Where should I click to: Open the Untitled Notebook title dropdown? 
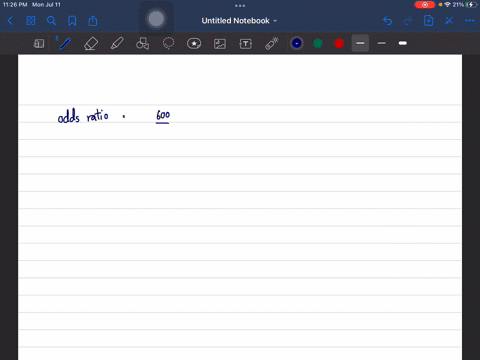(x=239, y=21)
